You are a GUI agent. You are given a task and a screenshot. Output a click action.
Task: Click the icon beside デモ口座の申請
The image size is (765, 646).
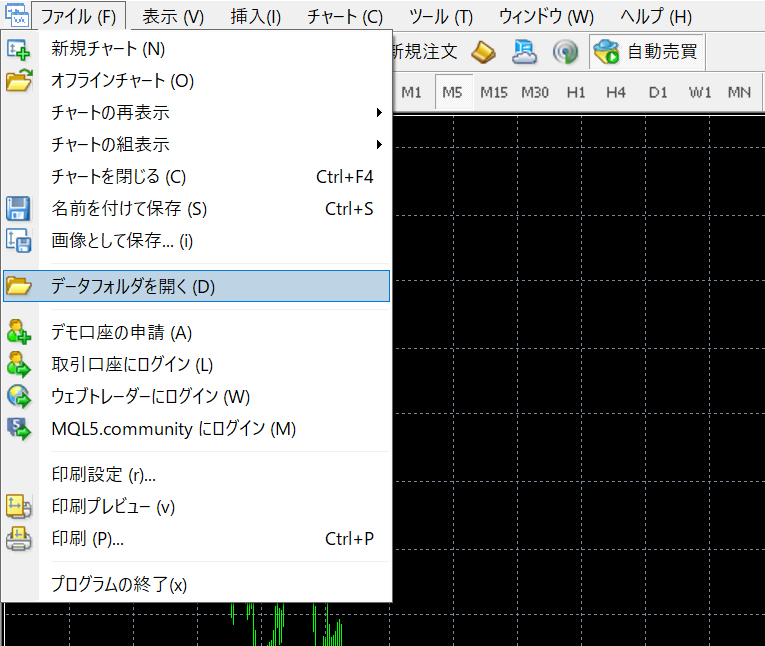[19, 332]
